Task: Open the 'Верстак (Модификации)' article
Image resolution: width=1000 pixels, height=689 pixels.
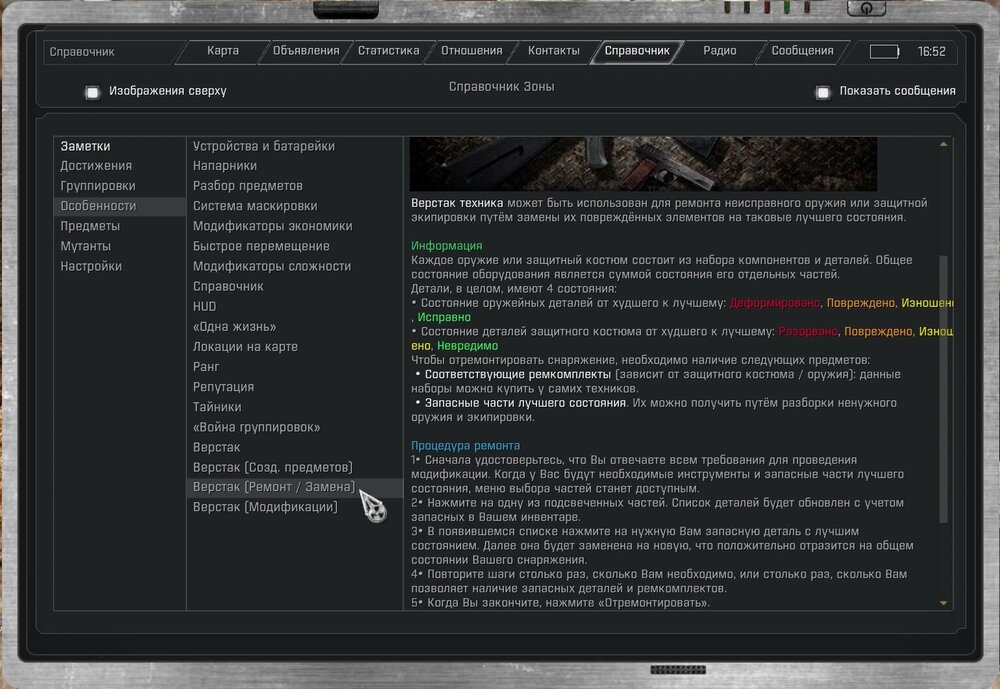Action: point(265,507)
